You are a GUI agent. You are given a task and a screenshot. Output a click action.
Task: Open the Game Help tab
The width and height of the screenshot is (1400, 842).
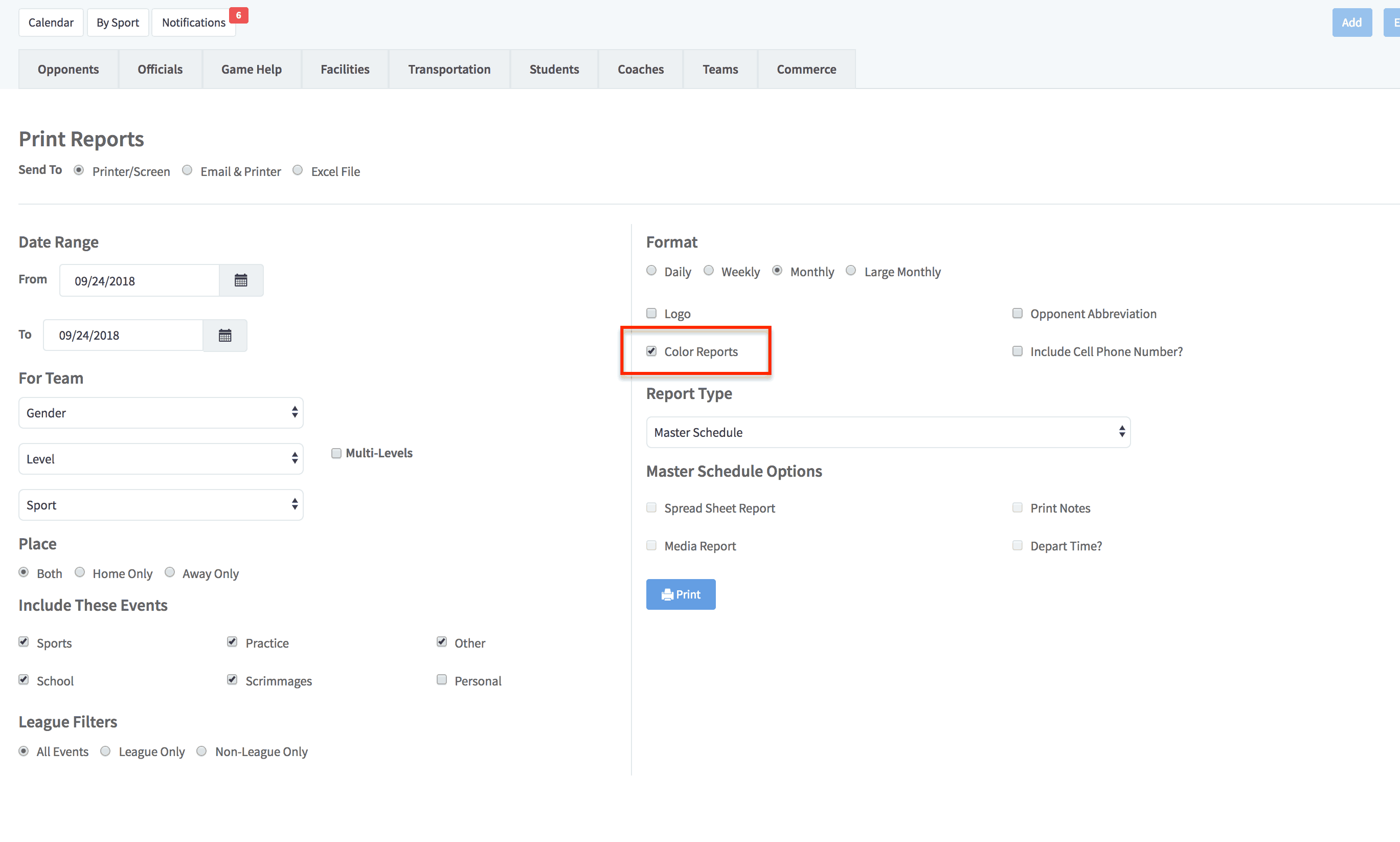coord(252,69)
